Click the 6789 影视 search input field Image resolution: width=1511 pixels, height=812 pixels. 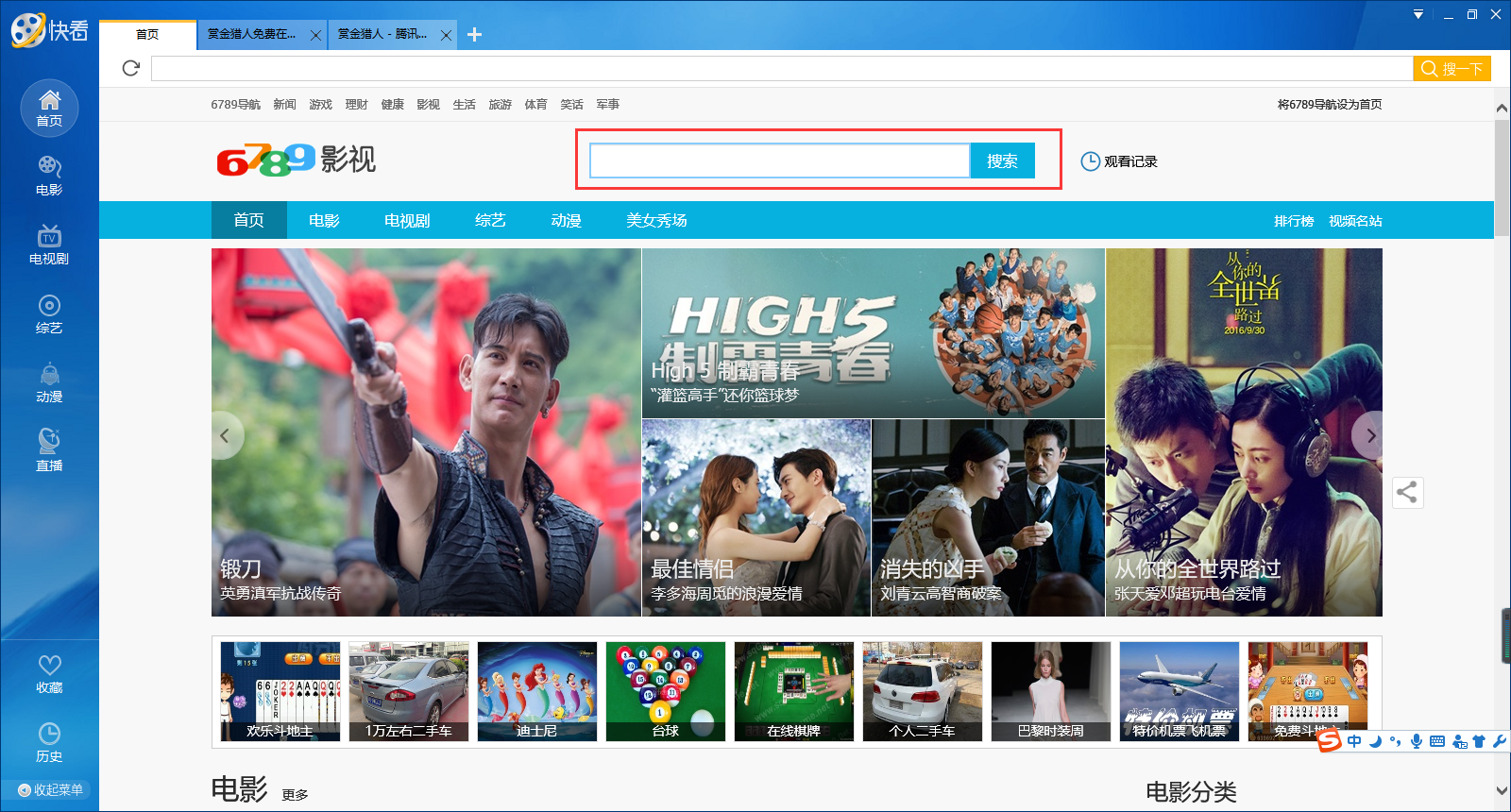click(x=779, y=161)
